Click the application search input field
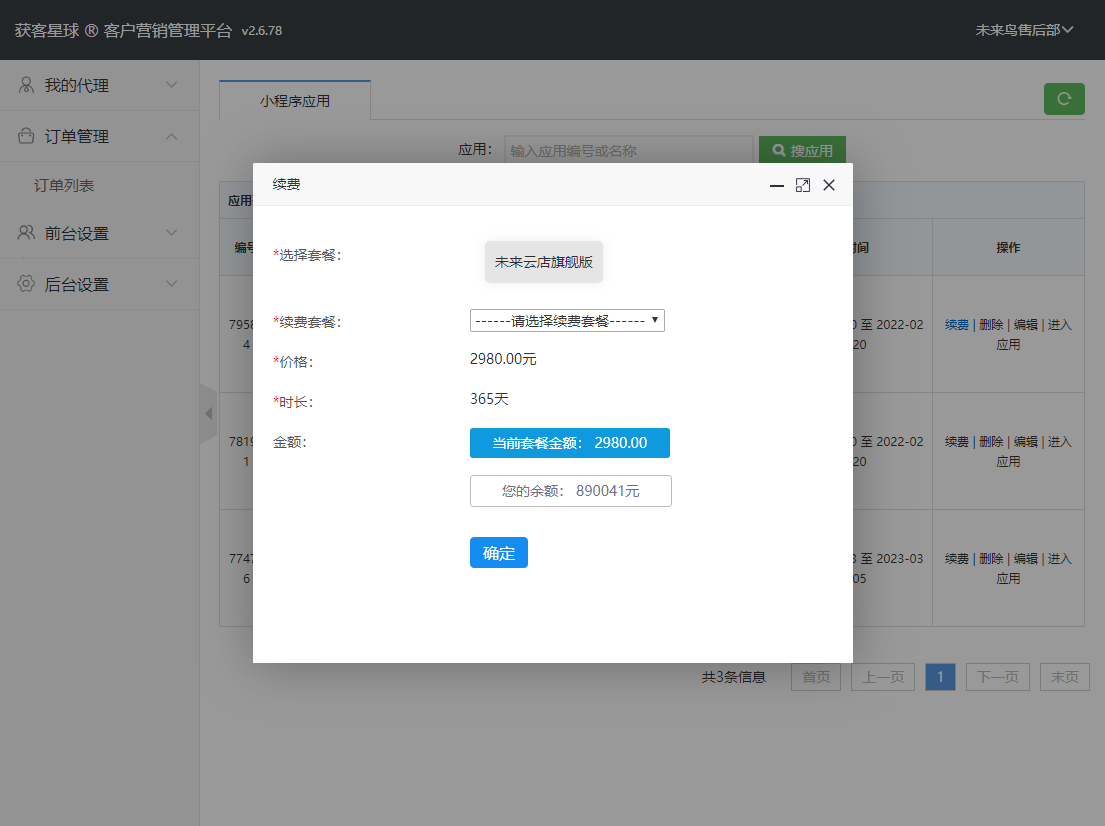This screenshot has height=826, width=1105. tap(628, 151)
